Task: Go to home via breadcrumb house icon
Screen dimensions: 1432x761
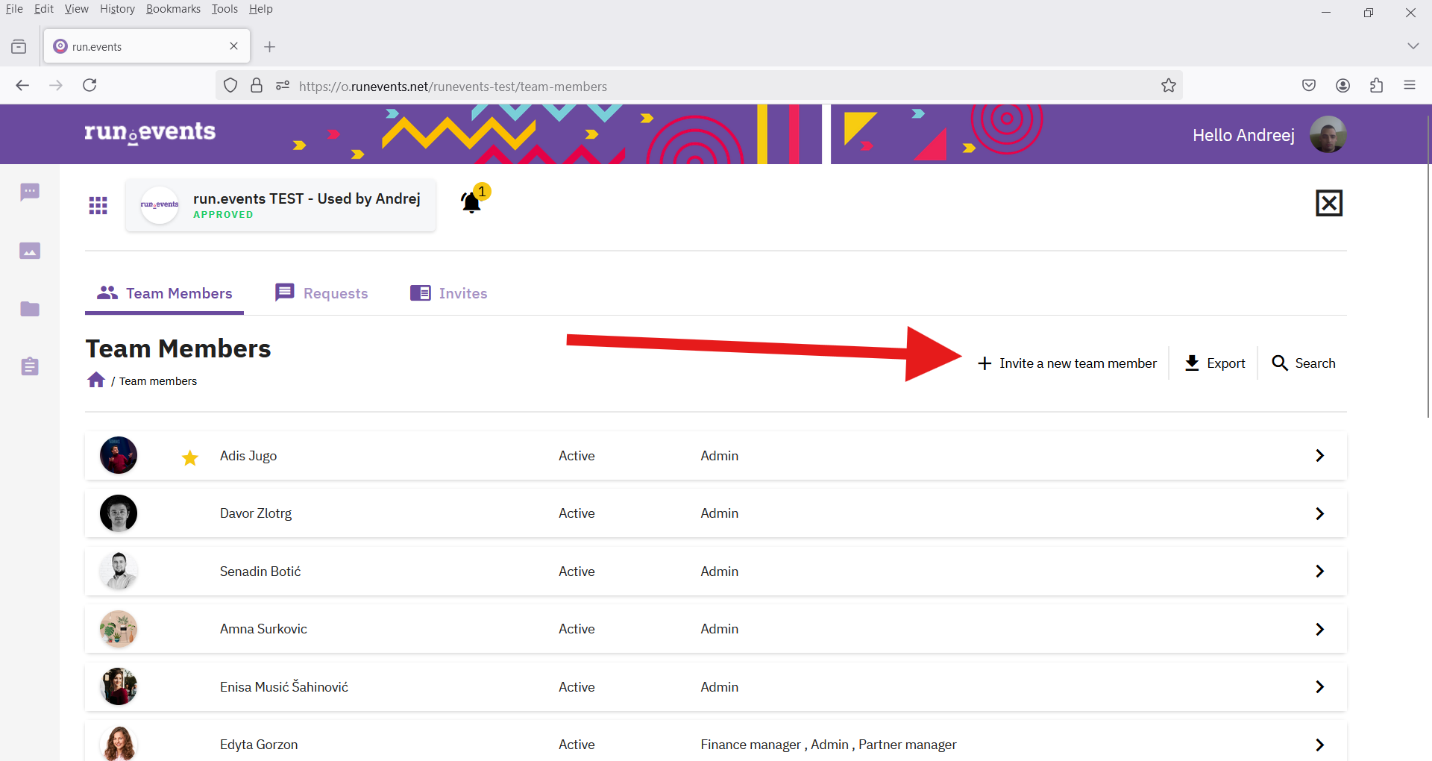Action: tap(96, 380)
